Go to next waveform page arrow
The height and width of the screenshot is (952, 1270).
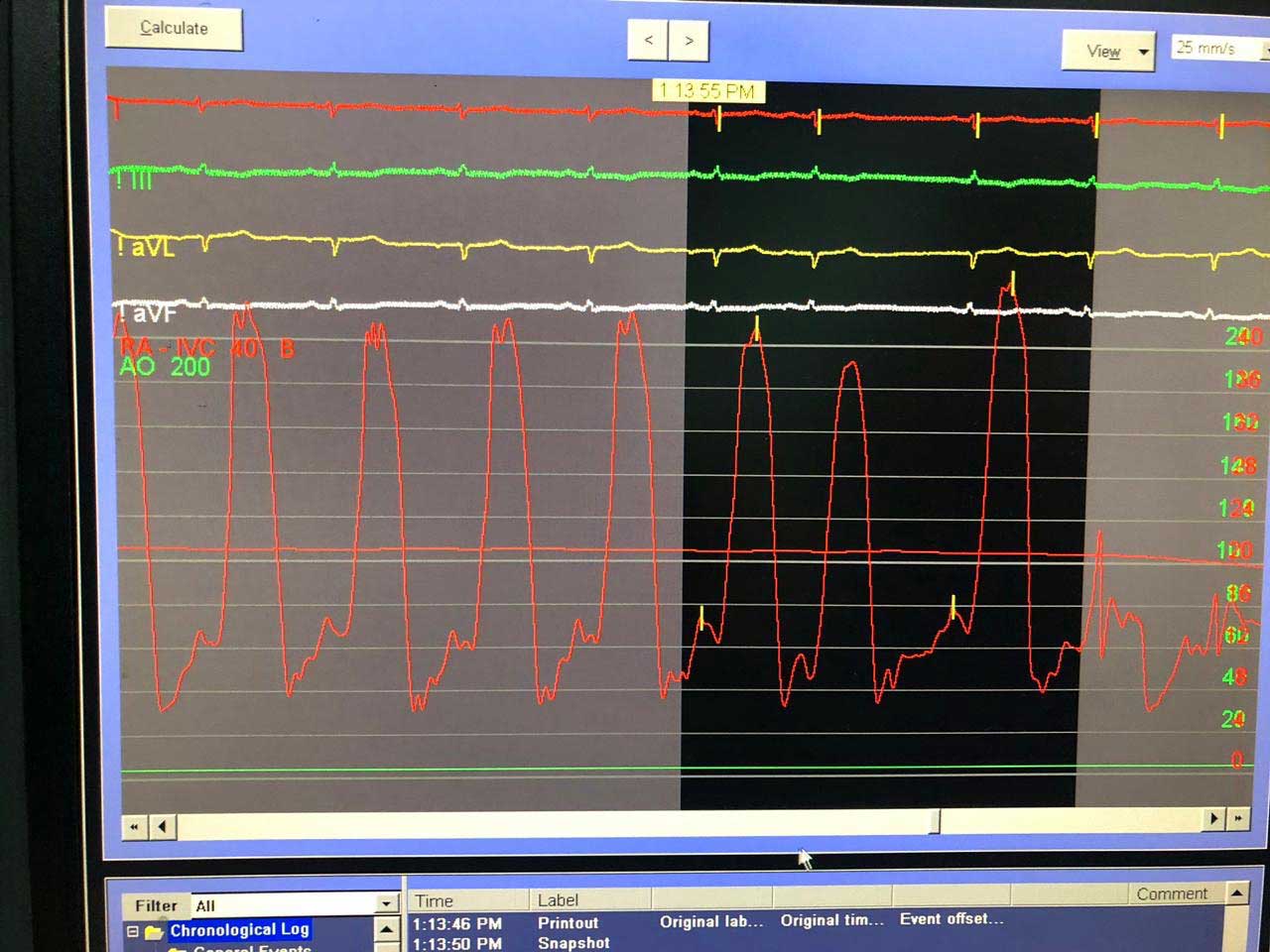pos(690,41)
